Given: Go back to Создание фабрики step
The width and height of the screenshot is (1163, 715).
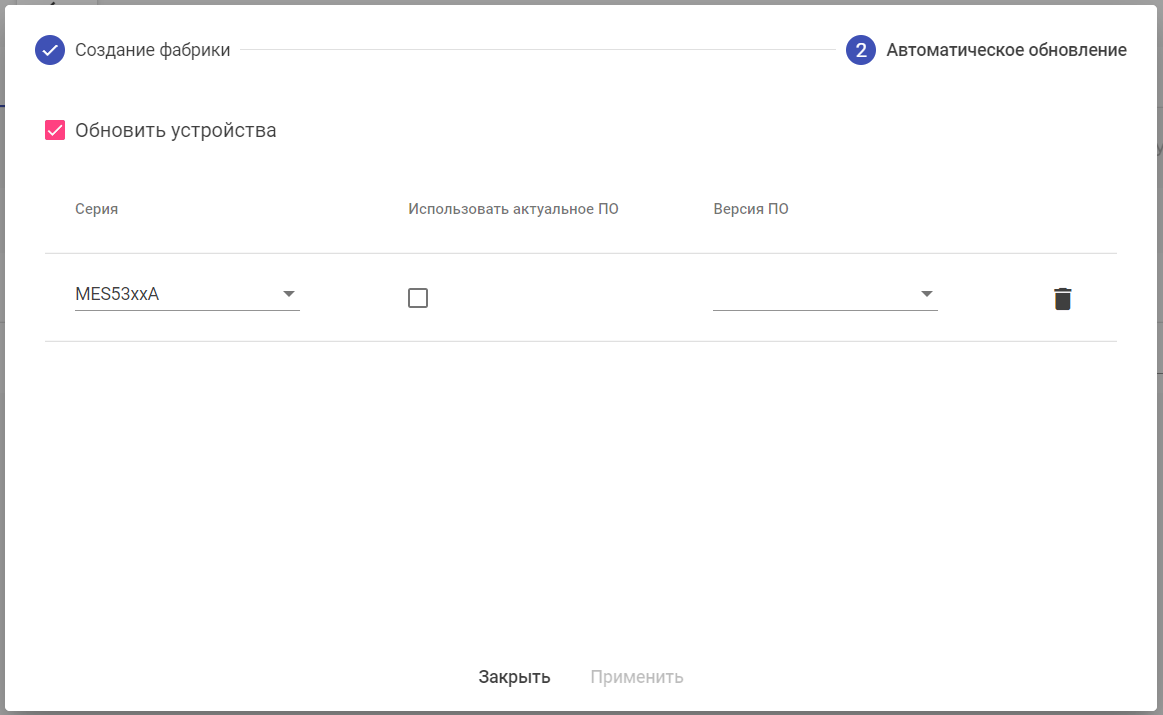Looking at the screenshot, I should pos(152,50).
